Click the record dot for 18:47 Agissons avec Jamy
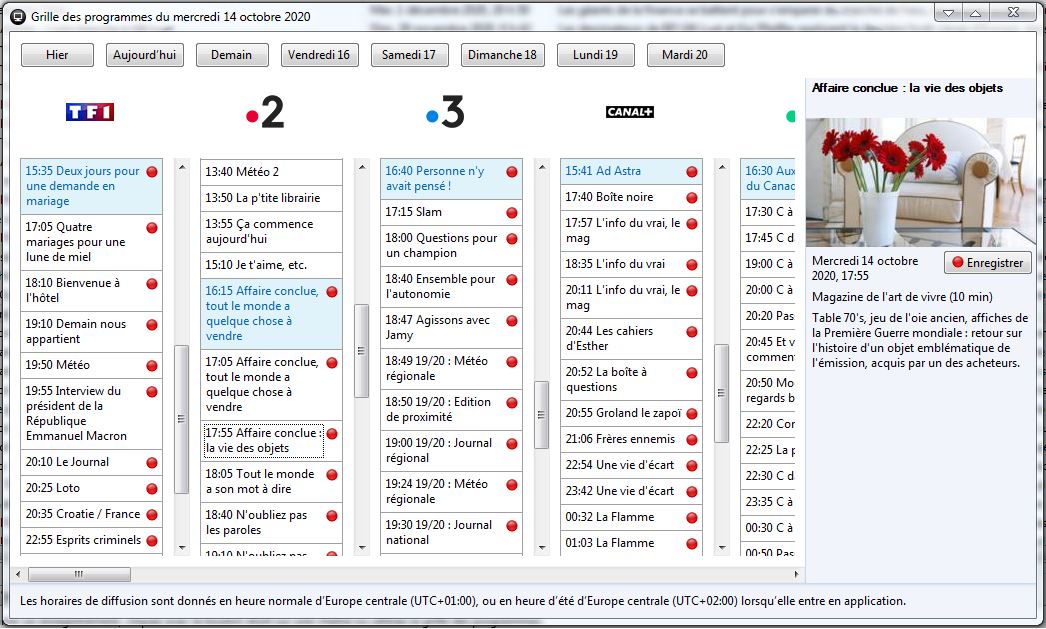Image resolution: width=1046 pixels, height=629 pixels. tap(512, 320)
